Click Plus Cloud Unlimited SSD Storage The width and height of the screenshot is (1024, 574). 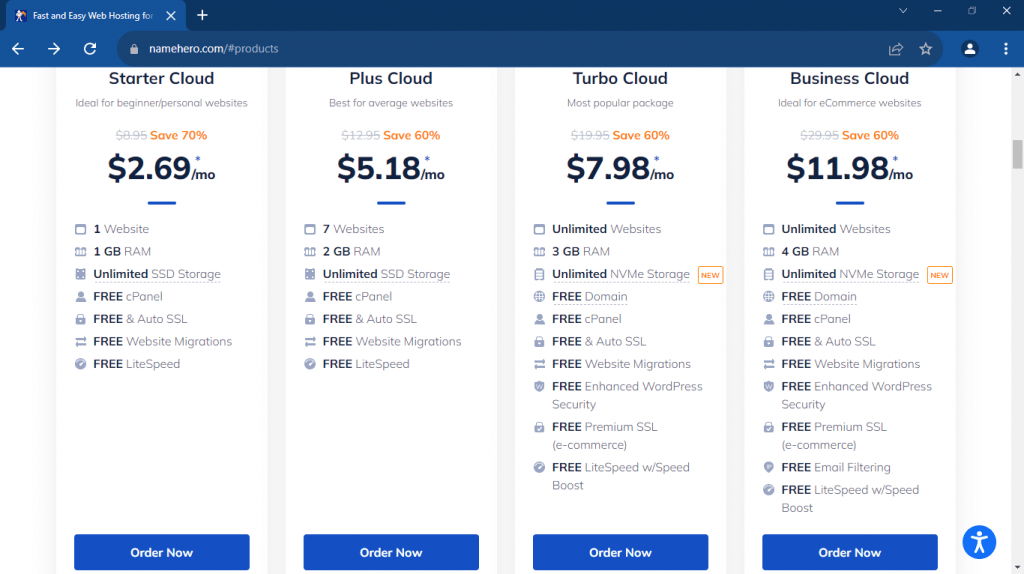[386, 274]
